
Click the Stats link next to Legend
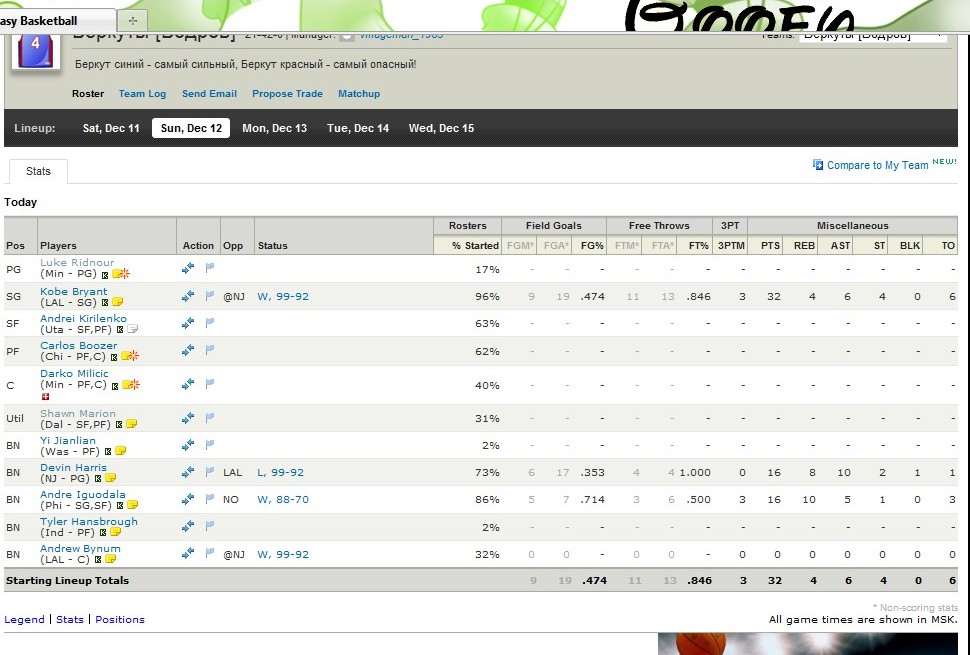pyautogui.click(x=70, y=619)
